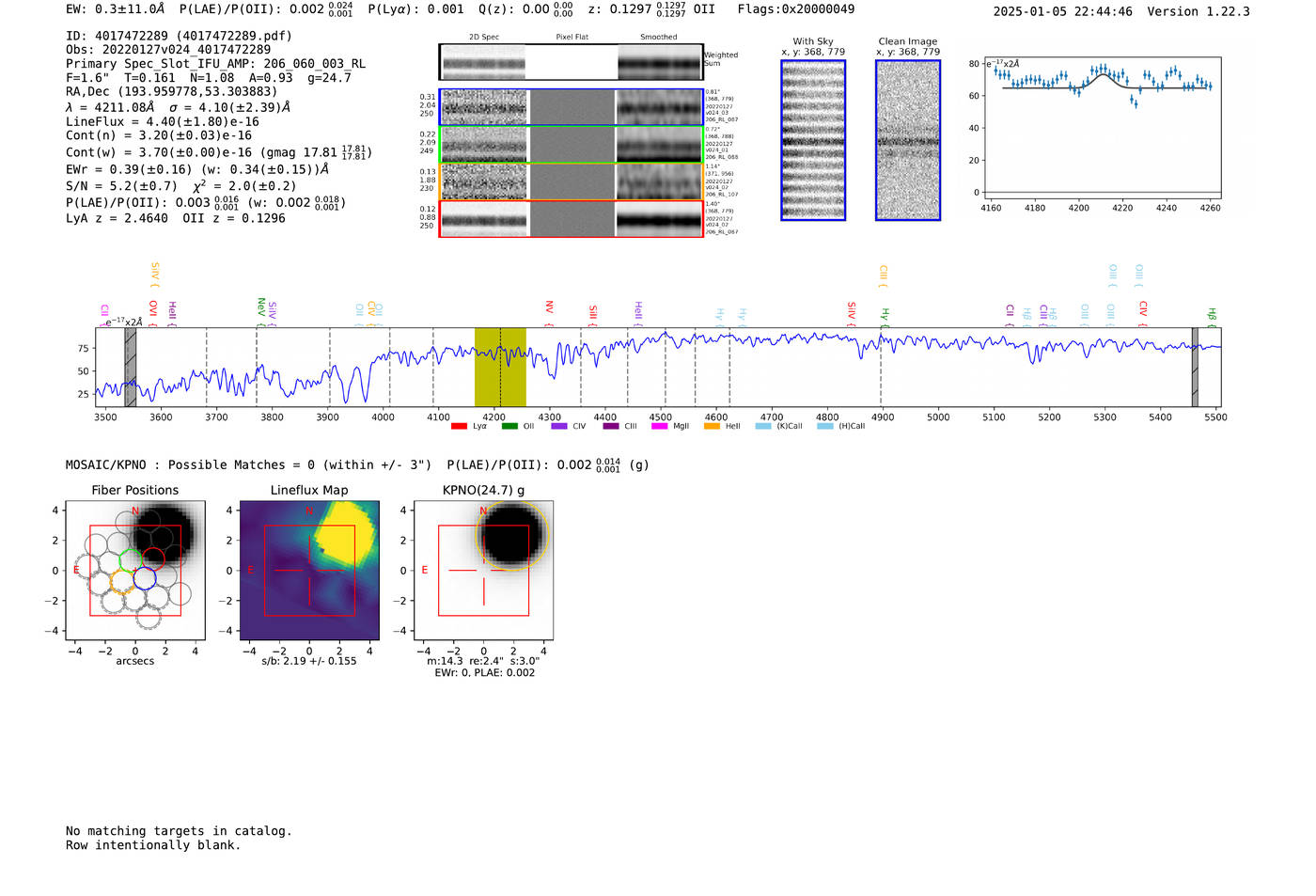Click 'Row intentionally blank.' text
This screenshot has width=1316, height=896.
pyautogui.click(x=153, y=845)
